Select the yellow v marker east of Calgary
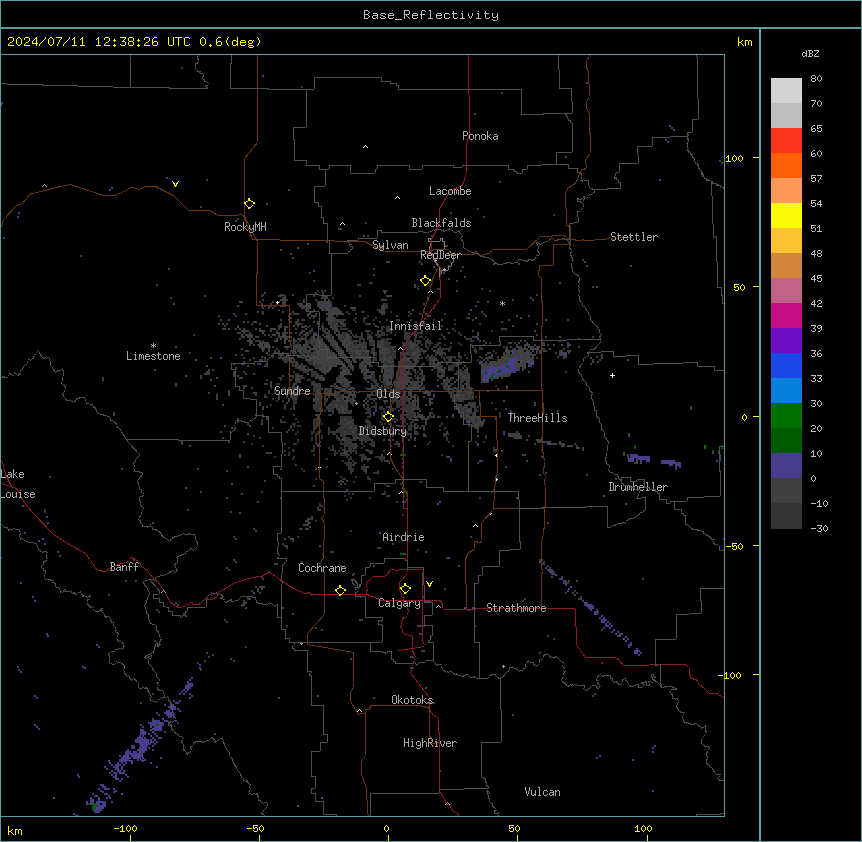This screenshot has height=842, width=862. pos(429,584)
